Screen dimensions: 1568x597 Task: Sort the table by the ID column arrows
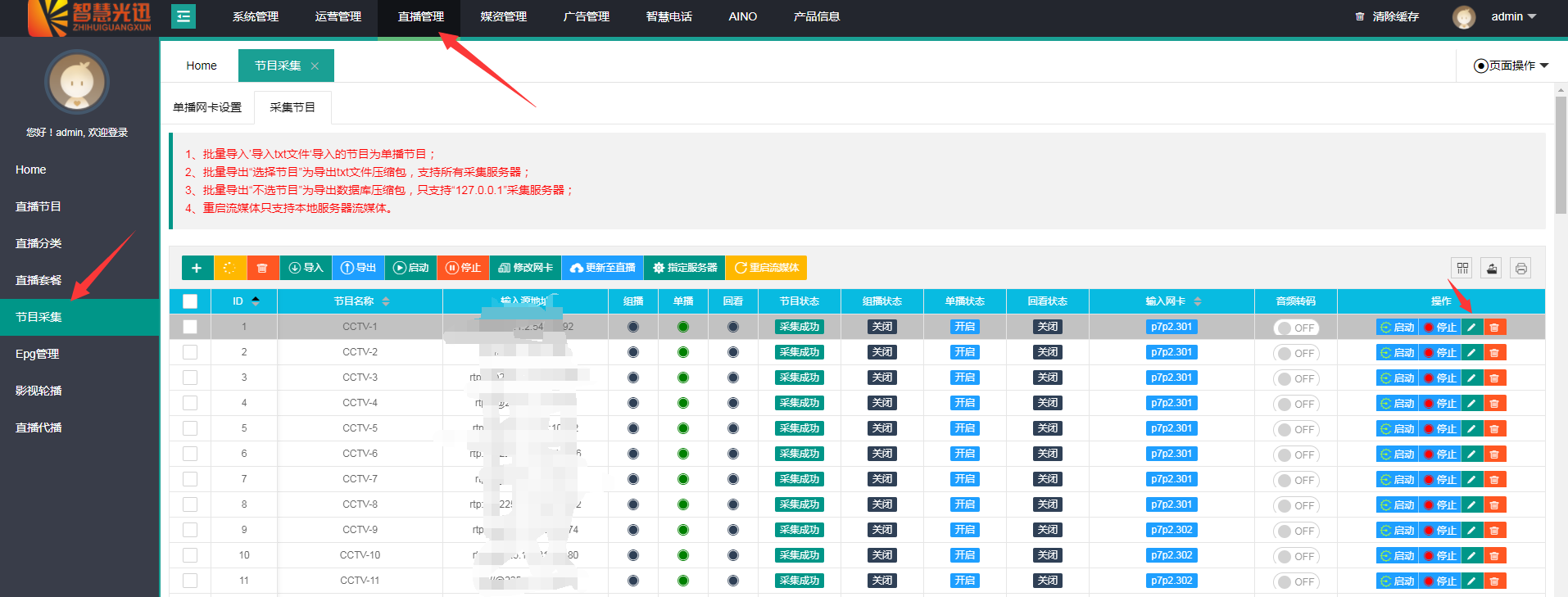click(x=256, y=301)
